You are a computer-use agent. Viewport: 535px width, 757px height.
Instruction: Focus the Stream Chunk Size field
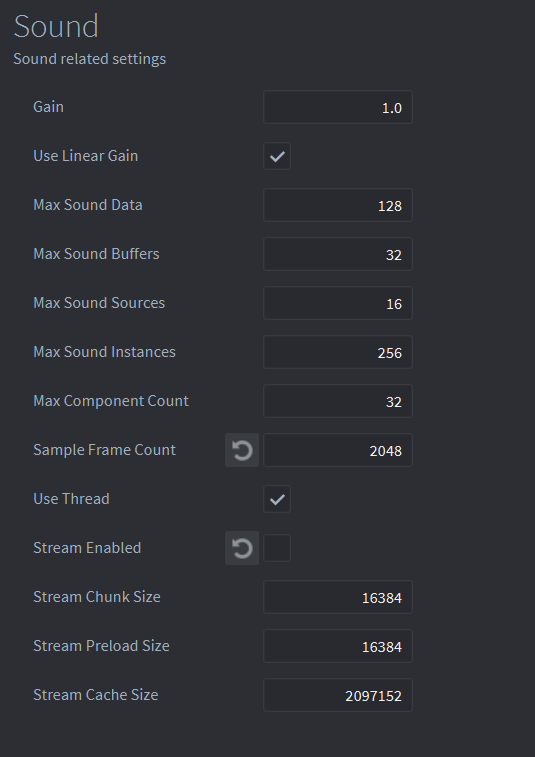(338, 597)
